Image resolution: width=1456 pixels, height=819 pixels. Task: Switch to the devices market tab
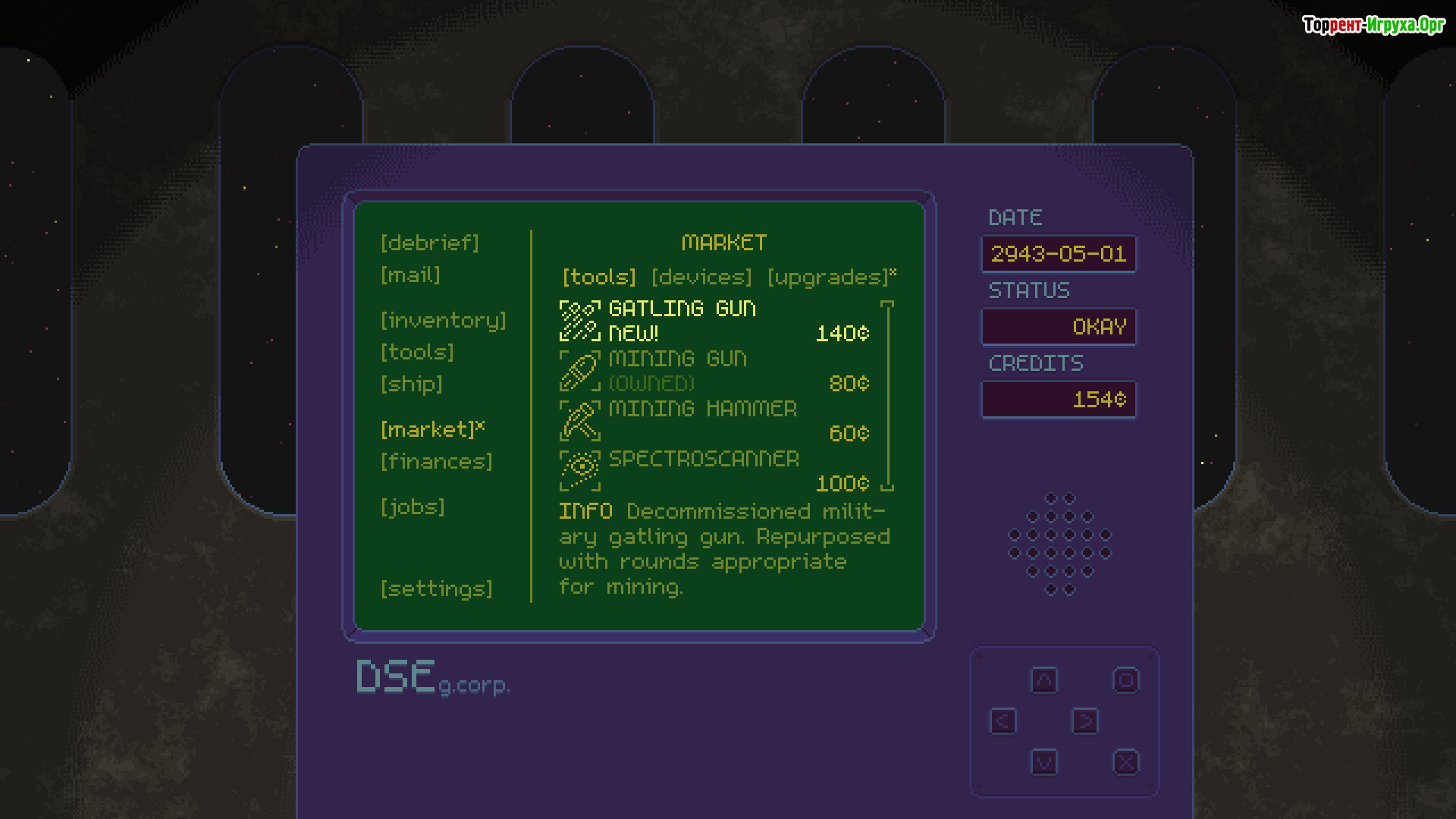pos(701,278)
